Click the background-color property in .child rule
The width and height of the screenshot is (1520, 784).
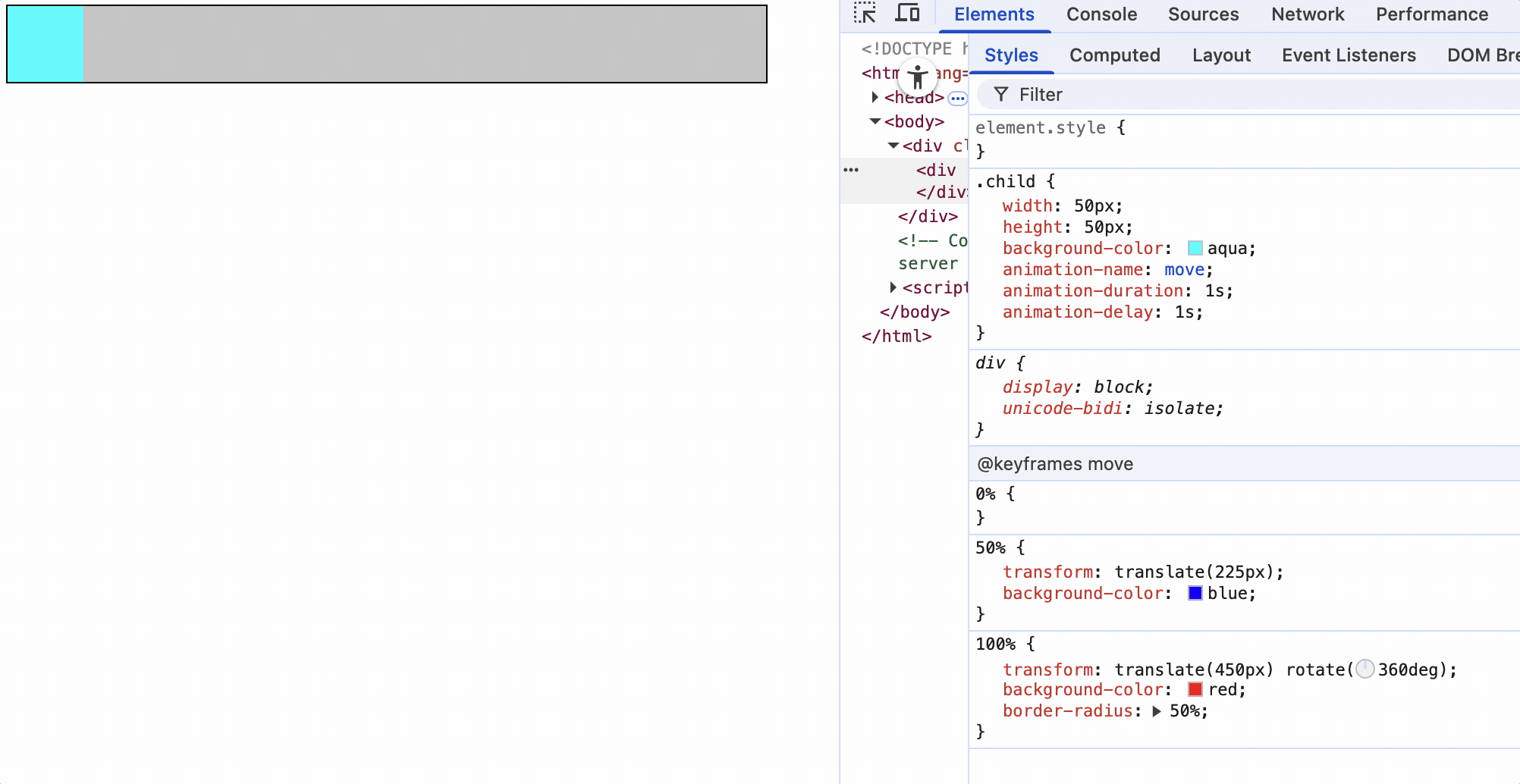point(1083,249)
